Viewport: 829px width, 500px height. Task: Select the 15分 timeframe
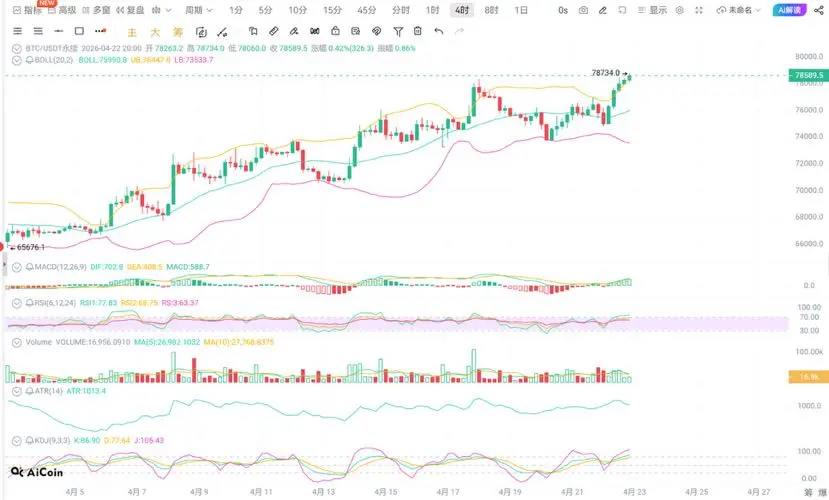[x=332, y=10]
